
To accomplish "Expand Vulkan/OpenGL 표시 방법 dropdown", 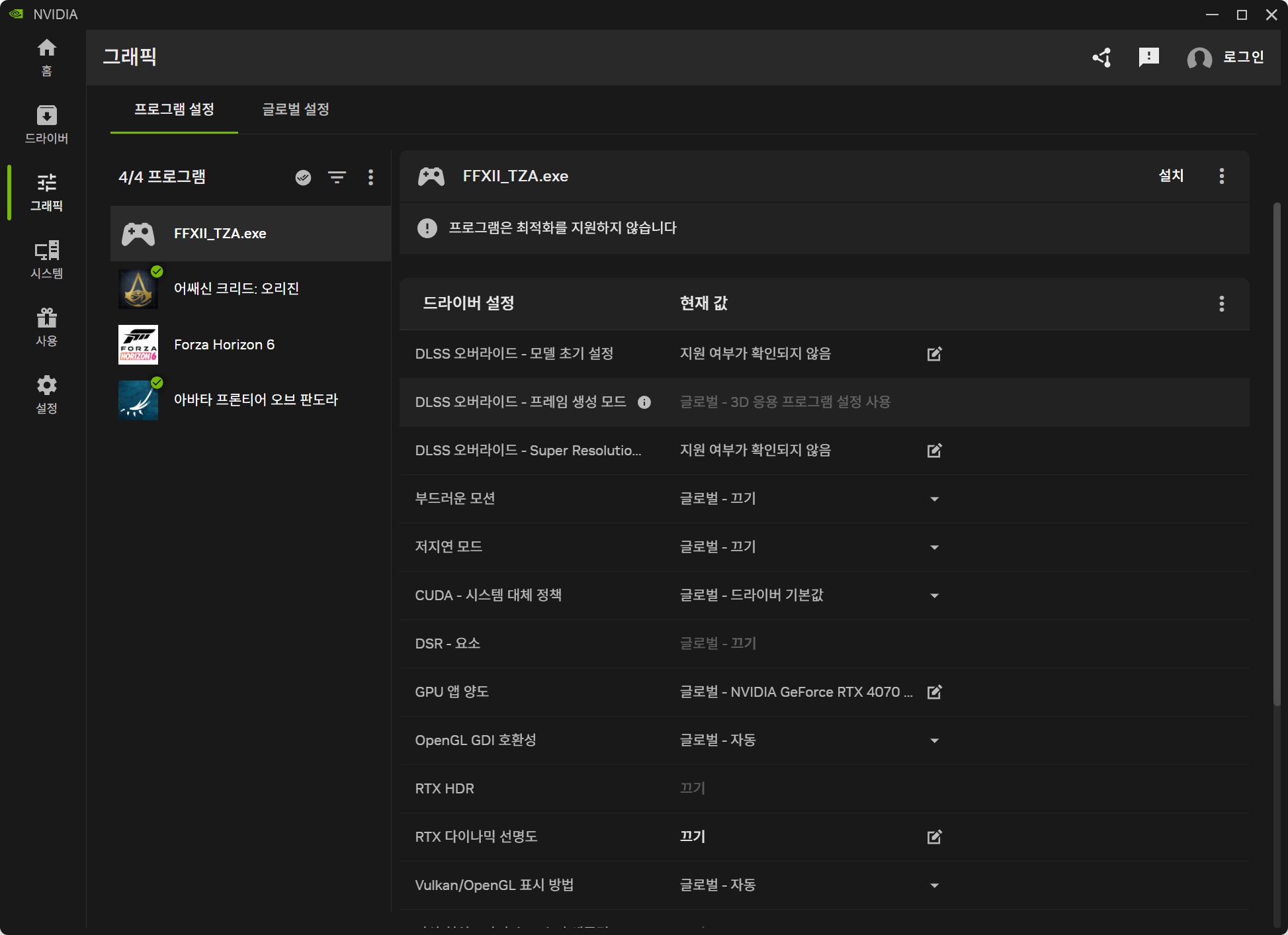I will [x=934, y=885].
